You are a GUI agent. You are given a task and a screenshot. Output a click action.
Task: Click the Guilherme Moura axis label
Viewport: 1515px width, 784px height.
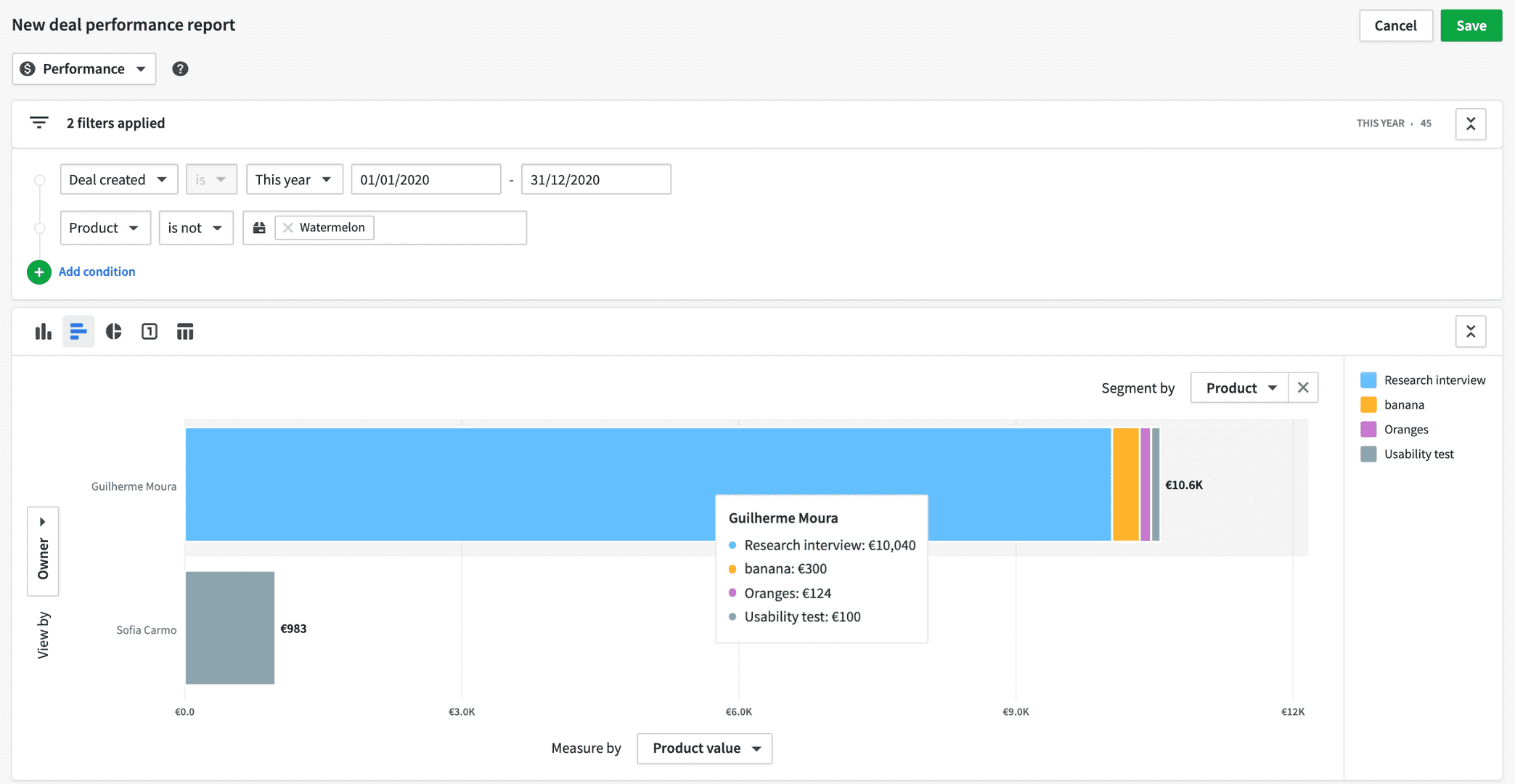click(x=134, y=486)
